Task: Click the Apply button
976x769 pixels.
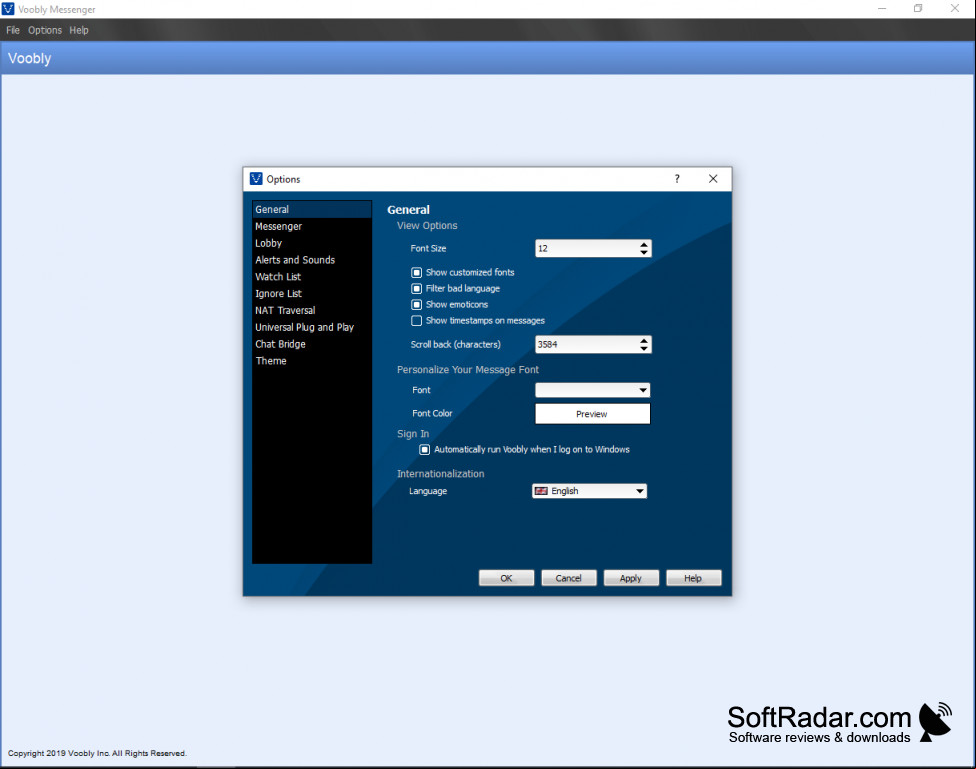Action: (x=631, y=578)
